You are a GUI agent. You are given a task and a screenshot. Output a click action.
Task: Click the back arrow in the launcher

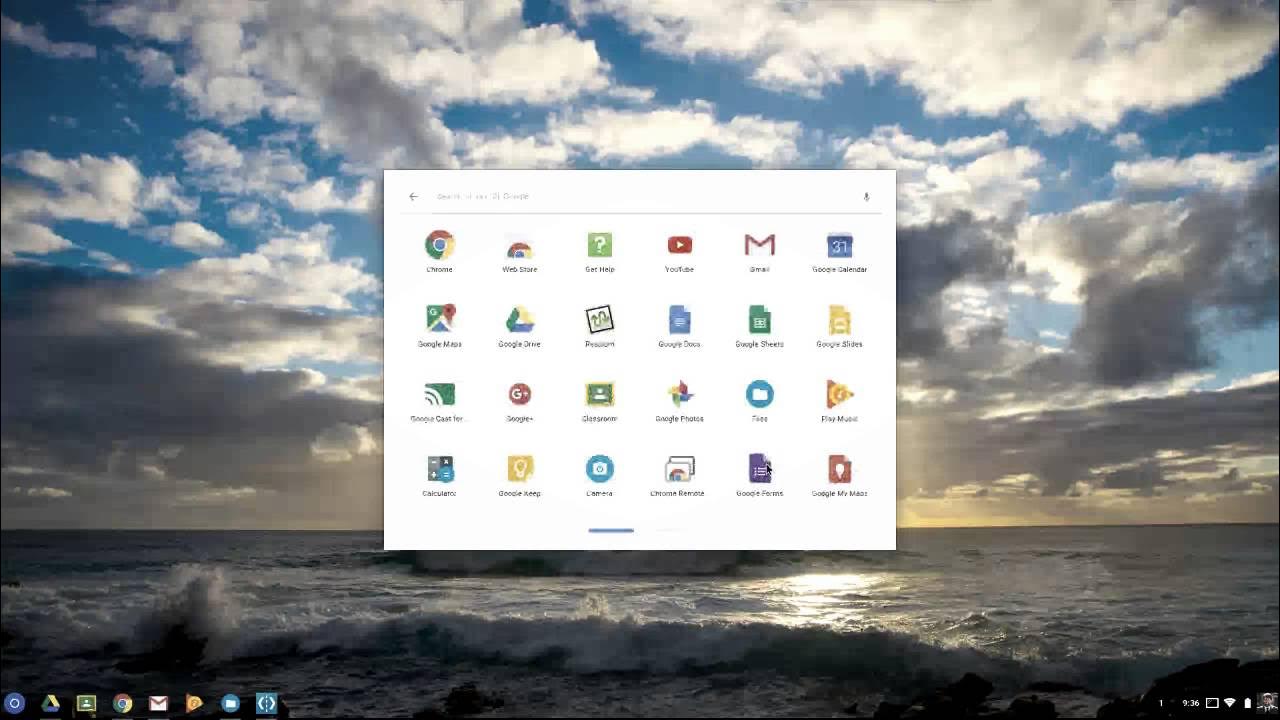(413, 196)
